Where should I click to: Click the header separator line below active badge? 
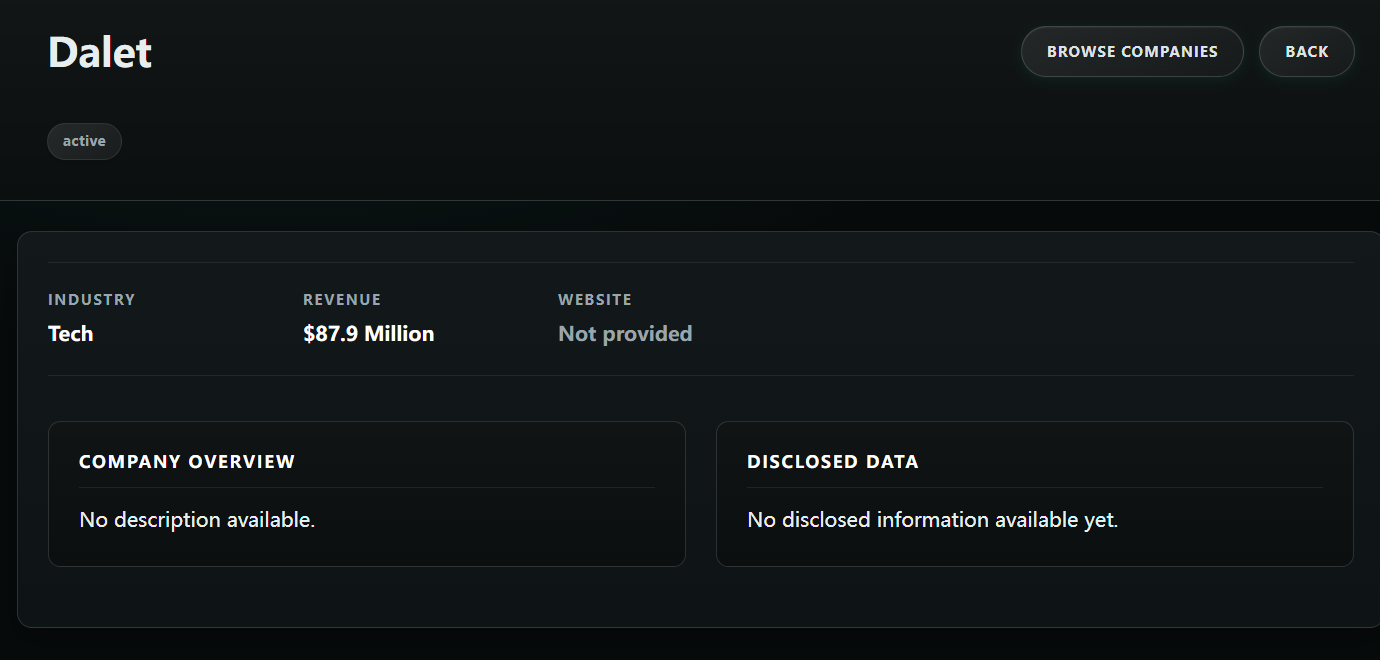tap(690, 200)
